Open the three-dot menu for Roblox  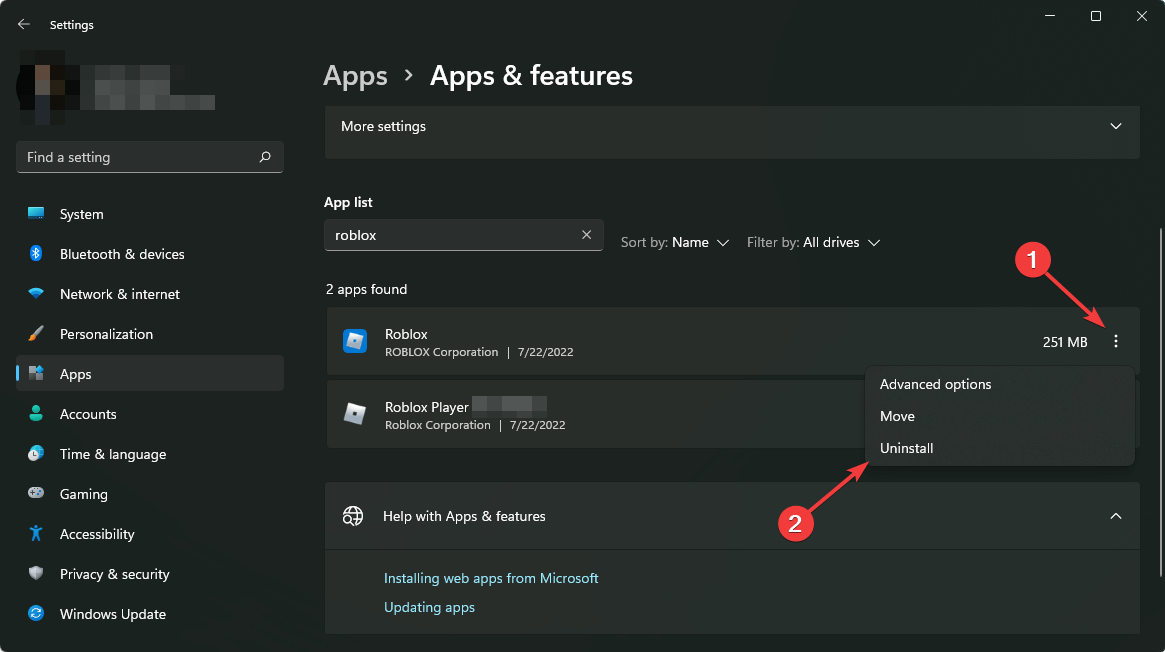[1115, 341]
